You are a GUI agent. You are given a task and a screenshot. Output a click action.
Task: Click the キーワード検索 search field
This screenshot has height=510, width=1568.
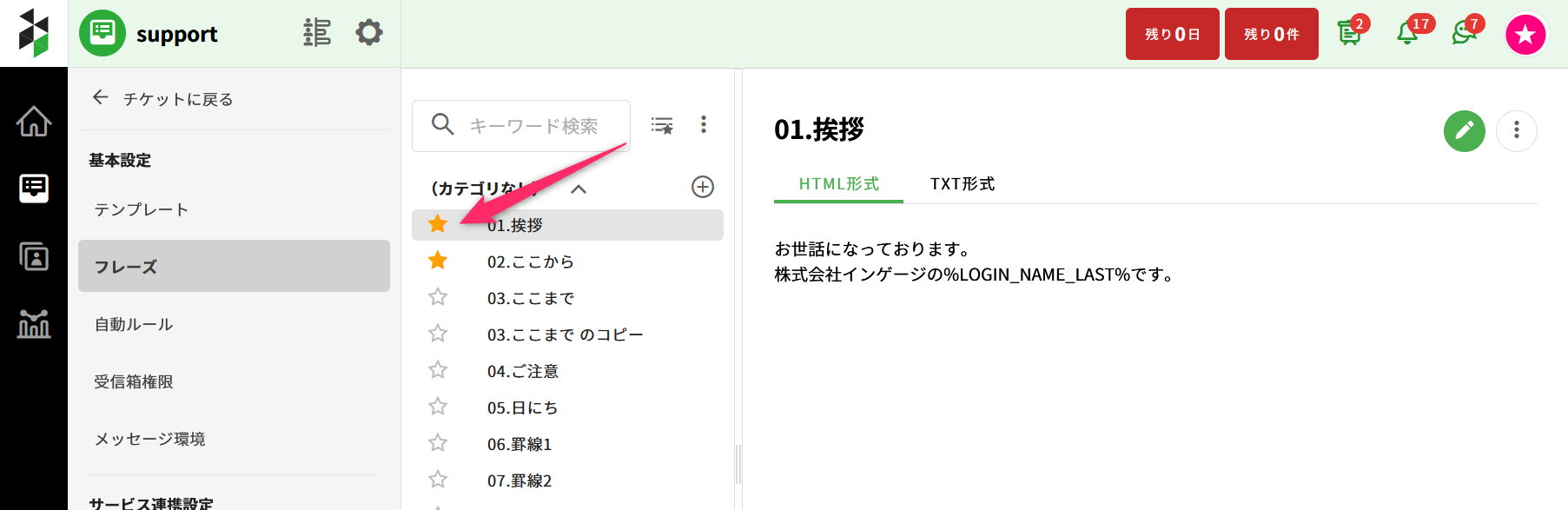(533, 126)
